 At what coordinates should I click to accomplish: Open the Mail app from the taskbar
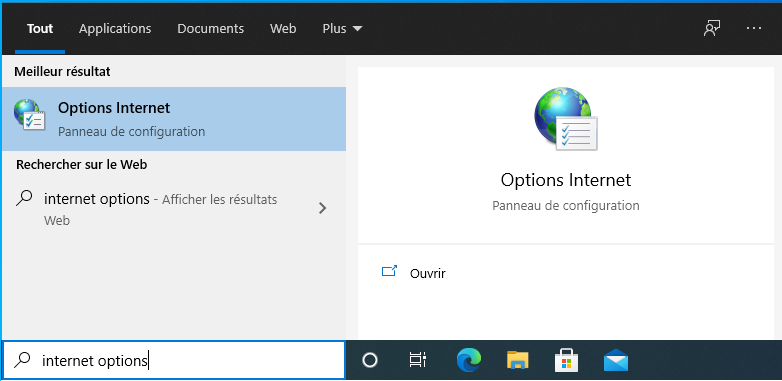tap(615, 361)
